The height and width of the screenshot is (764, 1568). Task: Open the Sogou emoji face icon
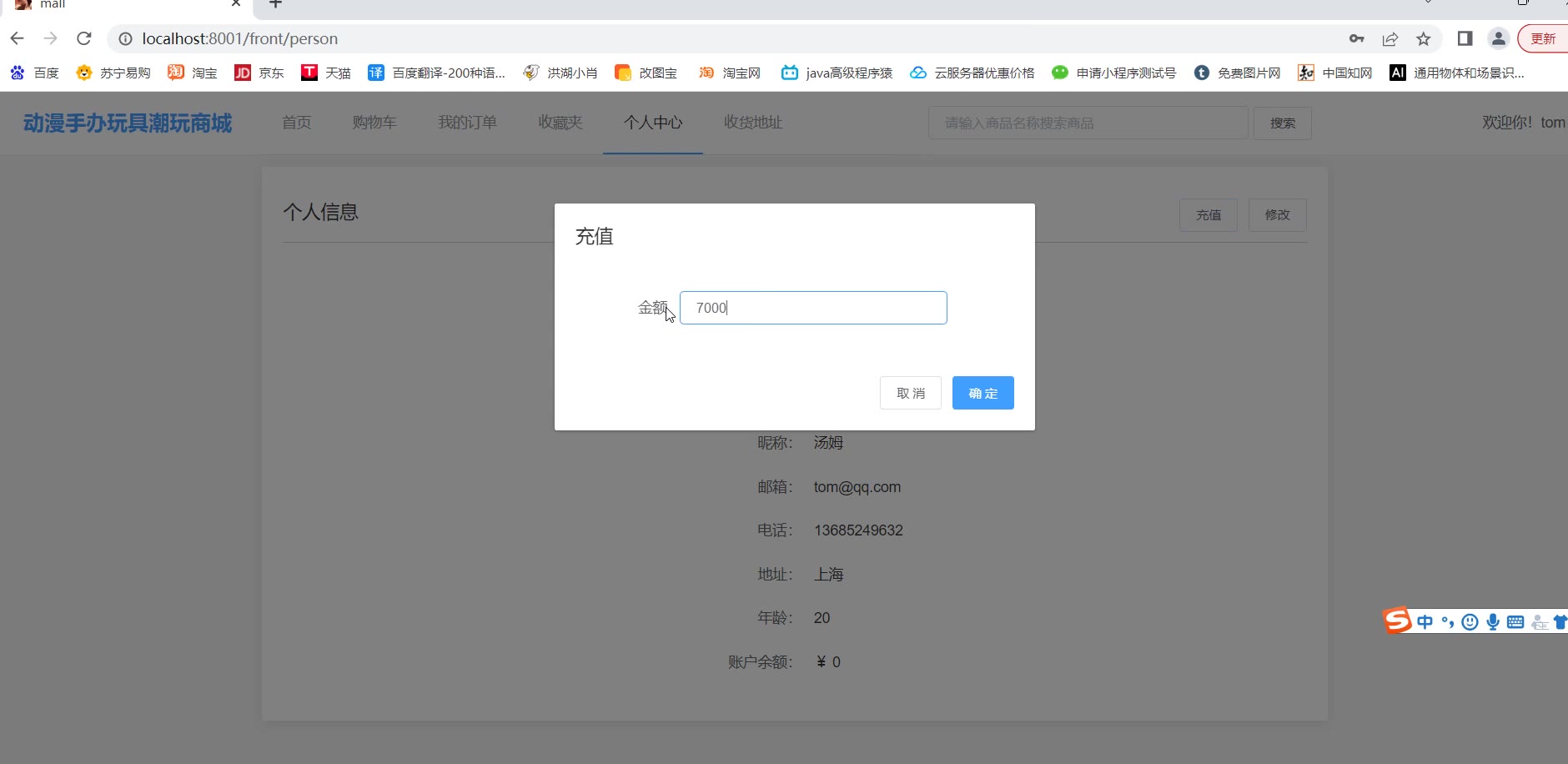1470,622
